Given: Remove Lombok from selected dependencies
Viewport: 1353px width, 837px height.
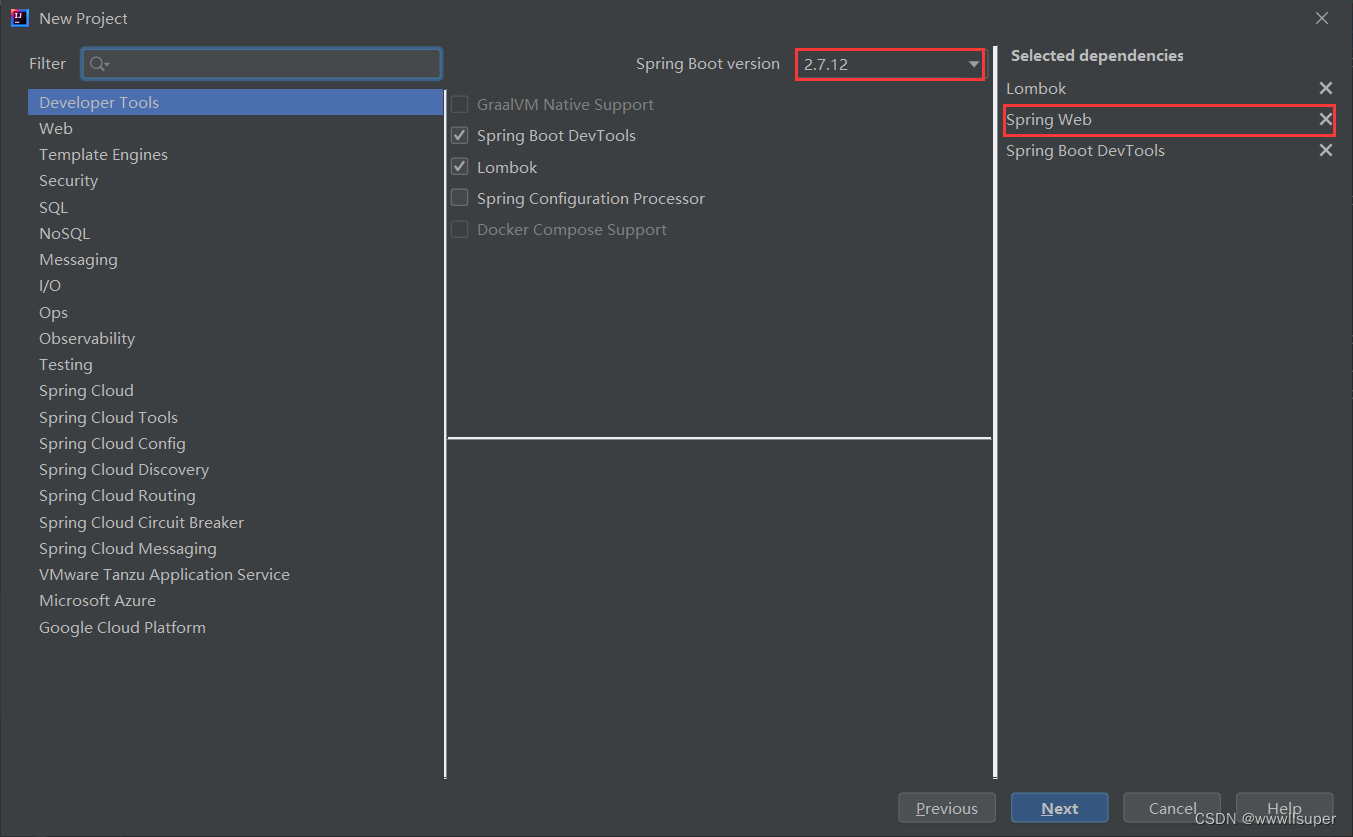Looking at the screenshot, I should pyautogui.click(x=1325, y=89).
